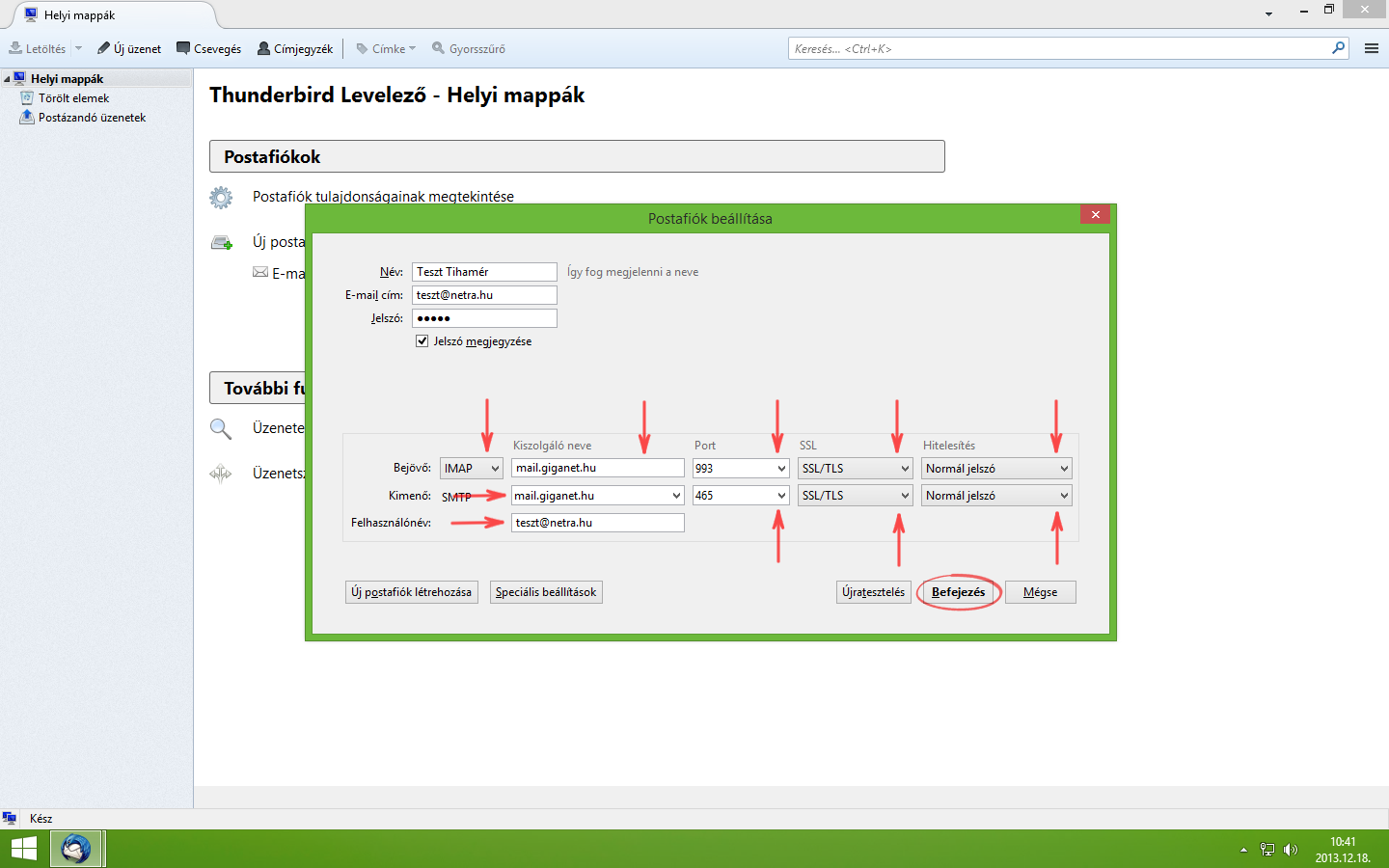Click the Újratesztelés button
Screen dimensions: 1389x868
point(873,592)
